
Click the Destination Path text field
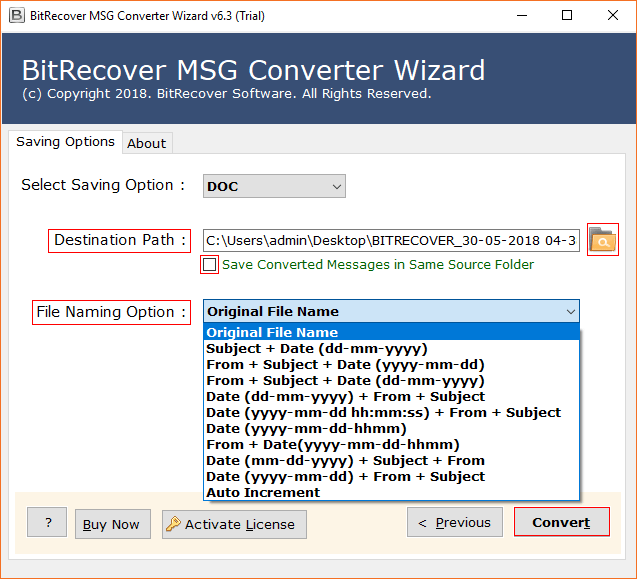[391, 241]
